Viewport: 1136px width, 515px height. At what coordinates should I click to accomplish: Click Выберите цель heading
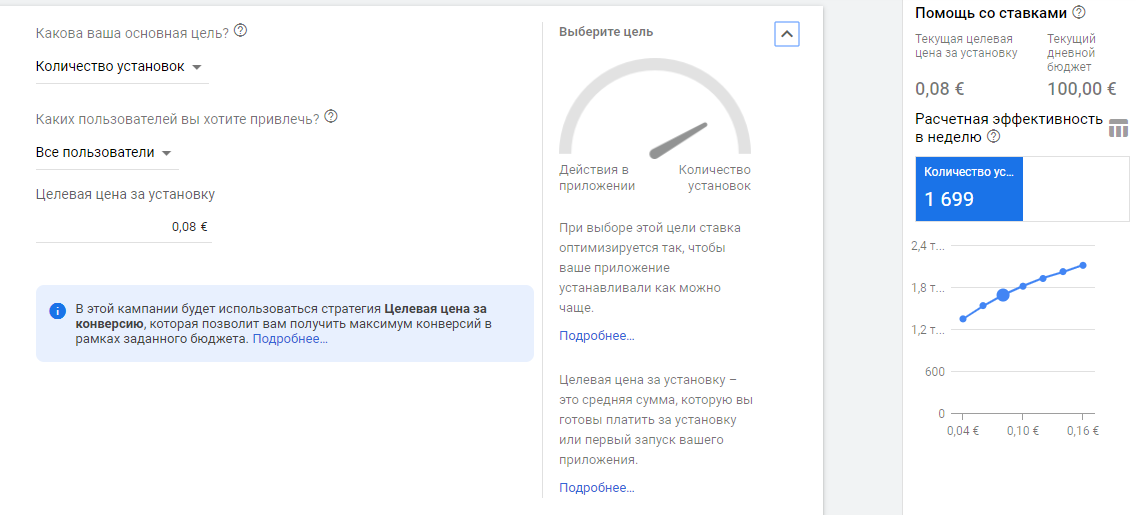[x=606, y=32]
